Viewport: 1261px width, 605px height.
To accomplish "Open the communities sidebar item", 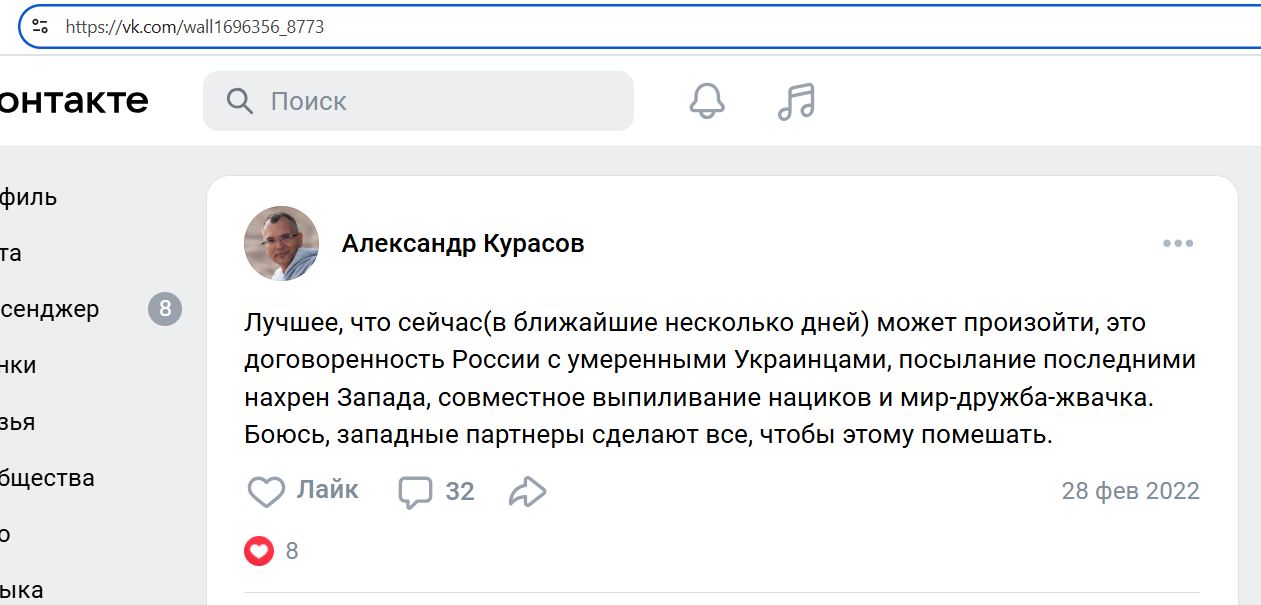I will tap(47, 478).
